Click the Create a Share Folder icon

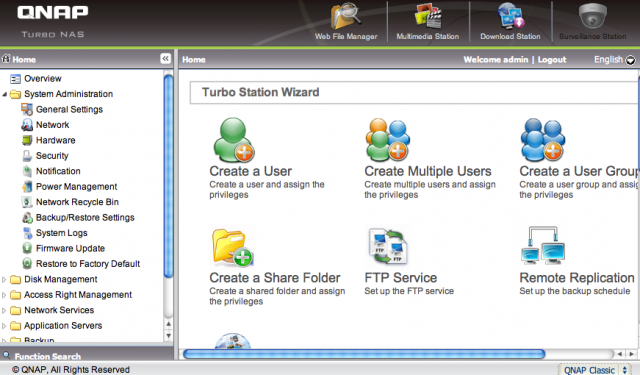point(233,247)
